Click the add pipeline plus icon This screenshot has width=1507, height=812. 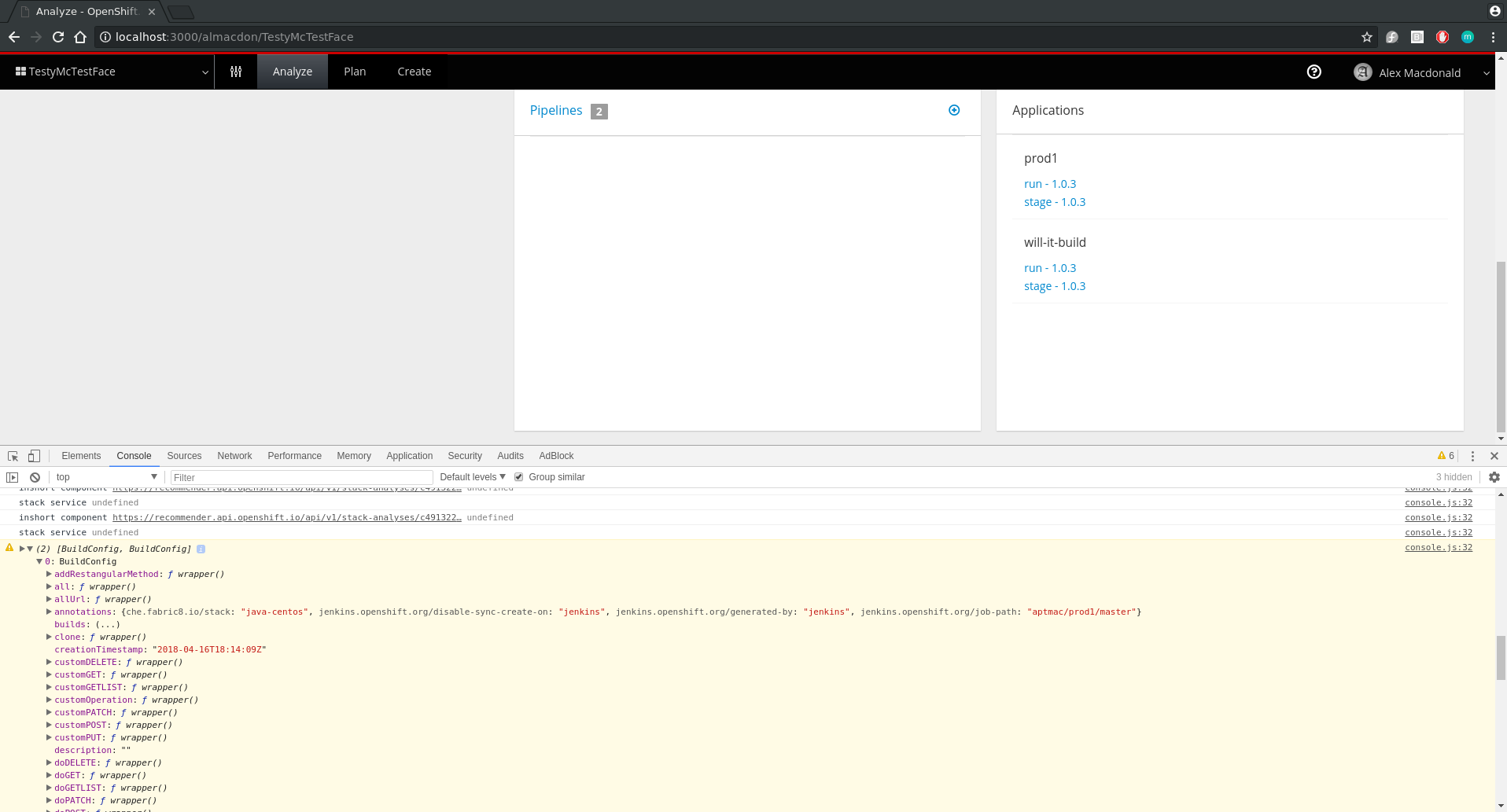[x=953, y=110]
